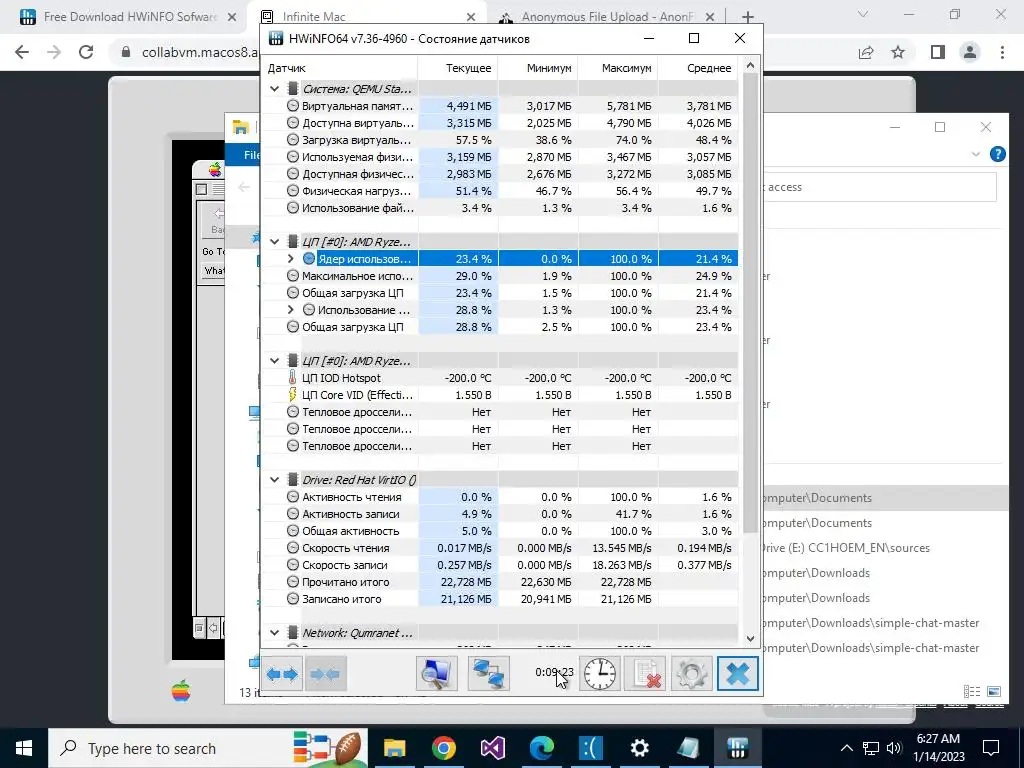Collapse the Система: QEMU Standard group
The height and width of the screenshot is (768, 1024).
(275, 89)
